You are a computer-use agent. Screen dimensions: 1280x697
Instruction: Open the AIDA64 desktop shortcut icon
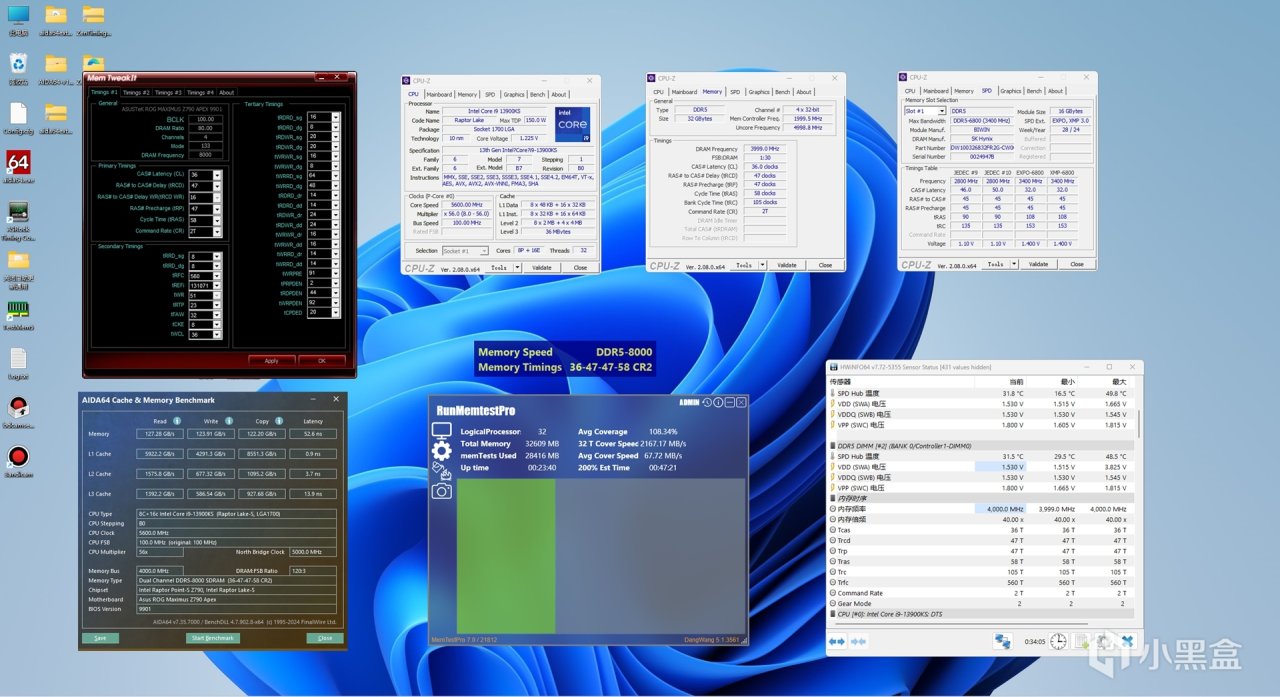18,162
